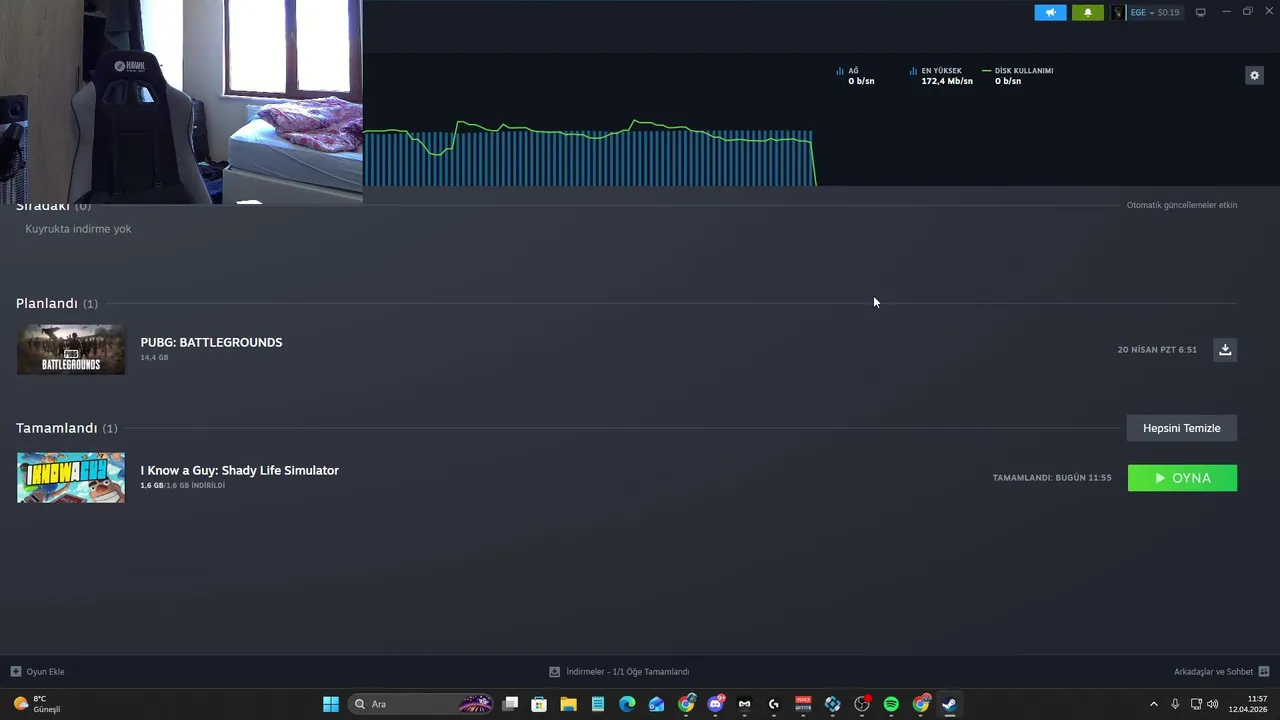This screenshot has height=720, width=1280.
Task: Select the Steam taskbar icon
Action: [950, 704]
